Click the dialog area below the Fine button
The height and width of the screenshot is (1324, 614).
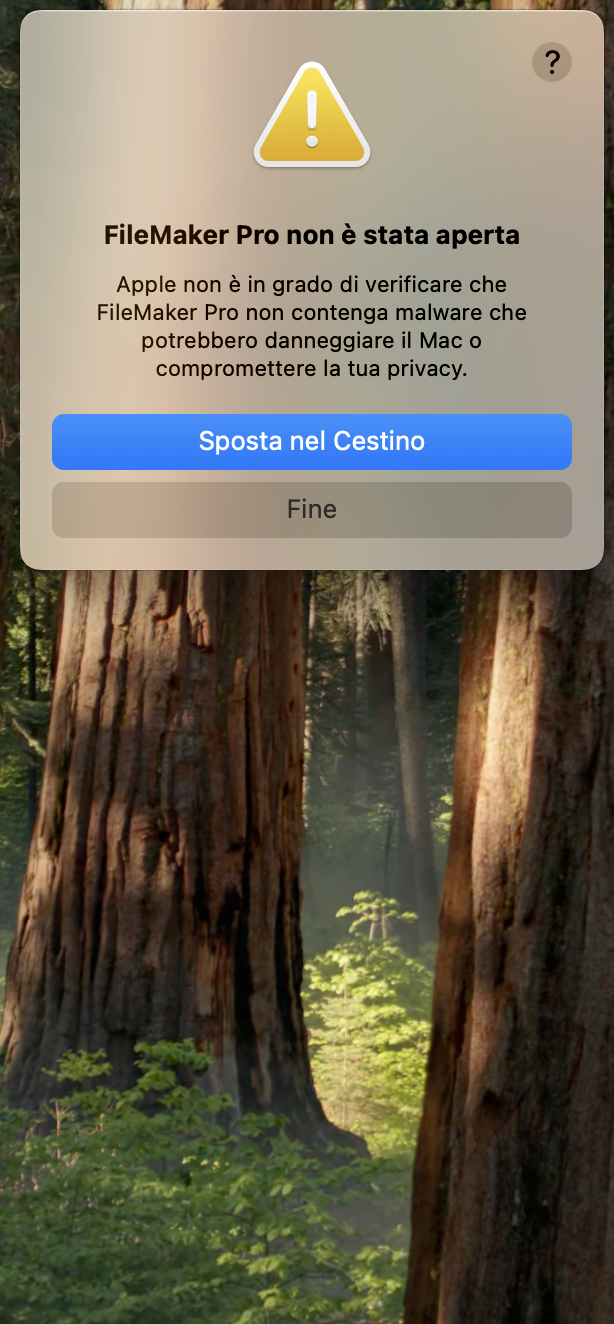click(312, 553)
